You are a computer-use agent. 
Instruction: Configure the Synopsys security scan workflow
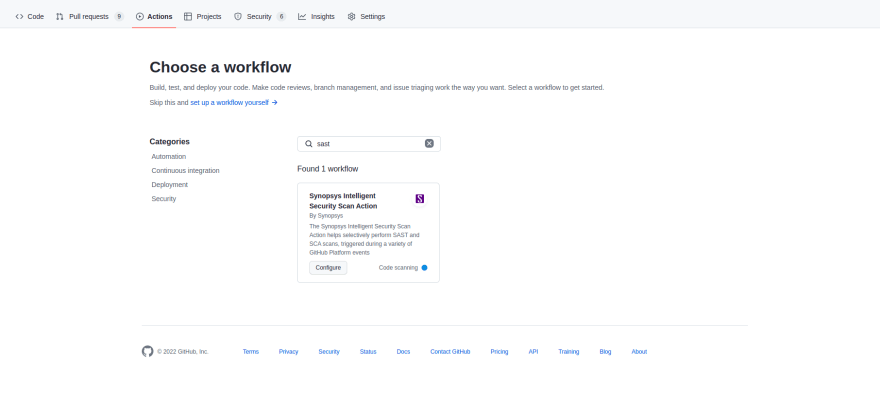(x=328, y=268)
